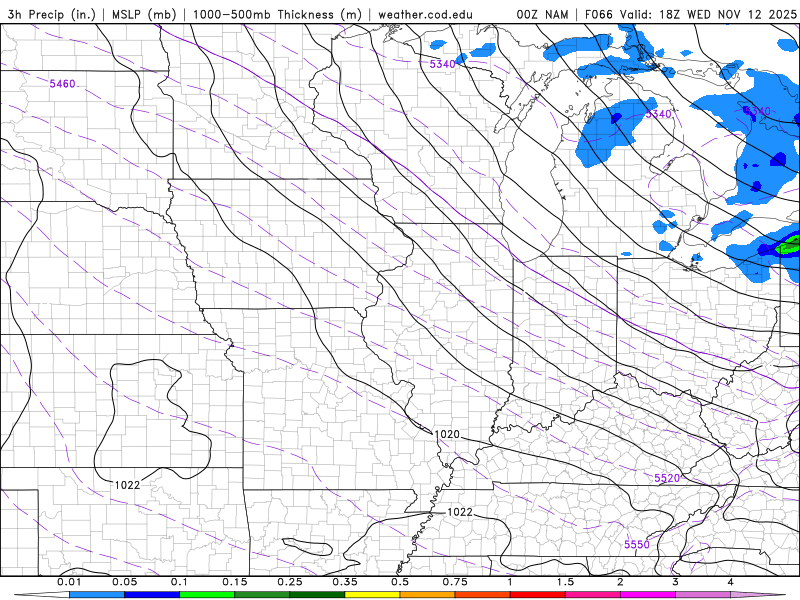Image resolution: width=800 pixels, height=600 pixels.
Task: Click the 'F066' forecast hour text
Action: (x=598, y=14)
